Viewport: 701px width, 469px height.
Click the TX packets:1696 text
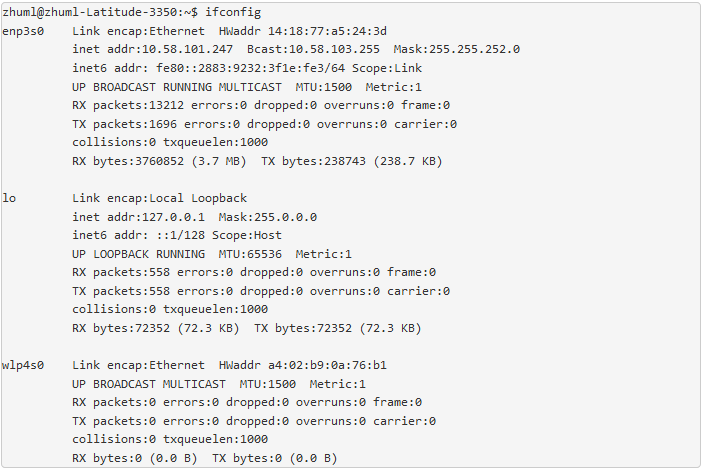click(x=124, y=124)
